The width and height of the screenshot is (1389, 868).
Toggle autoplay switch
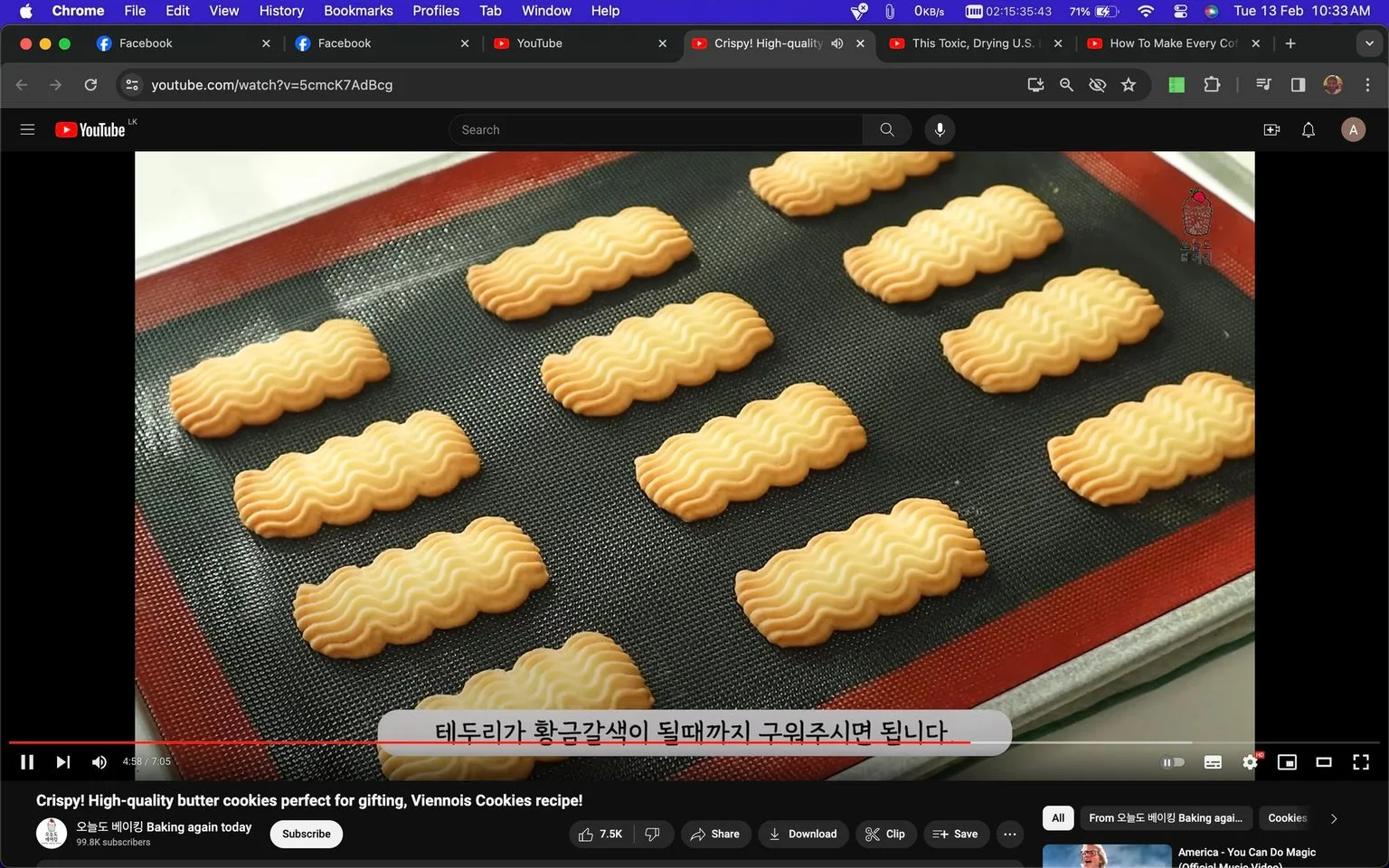(x=1173, y=762)
